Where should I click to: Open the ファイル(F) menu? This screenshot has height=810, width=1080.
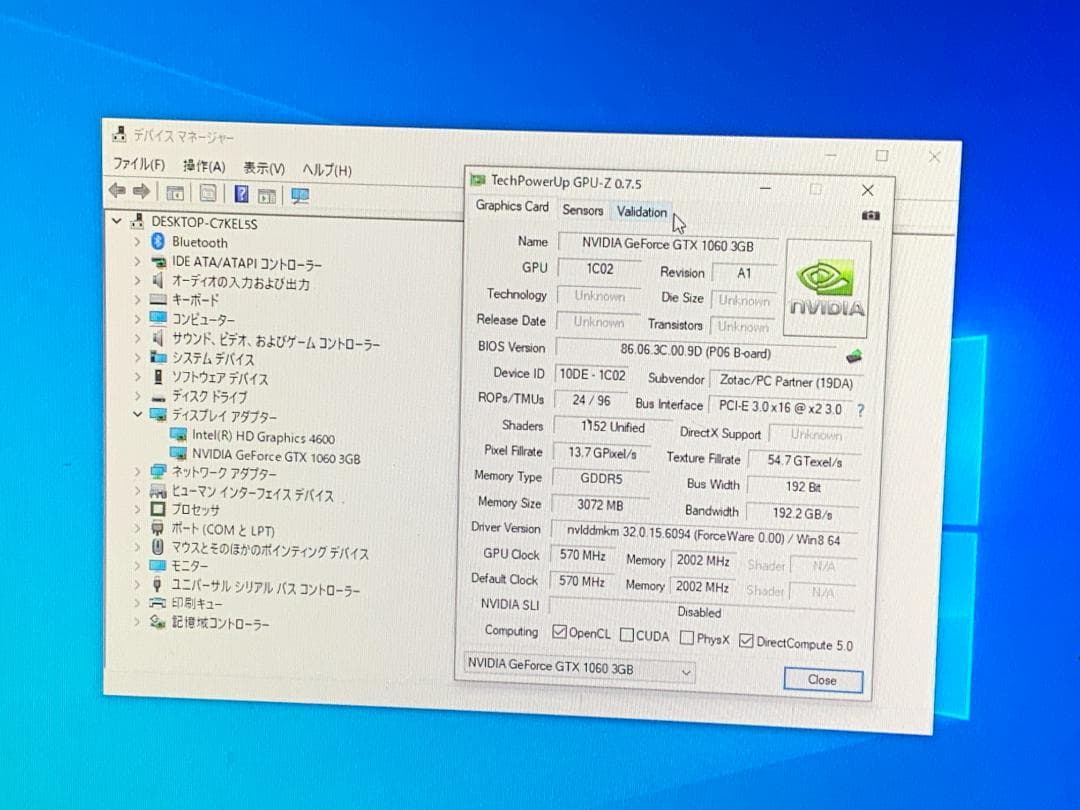[138, 164]
